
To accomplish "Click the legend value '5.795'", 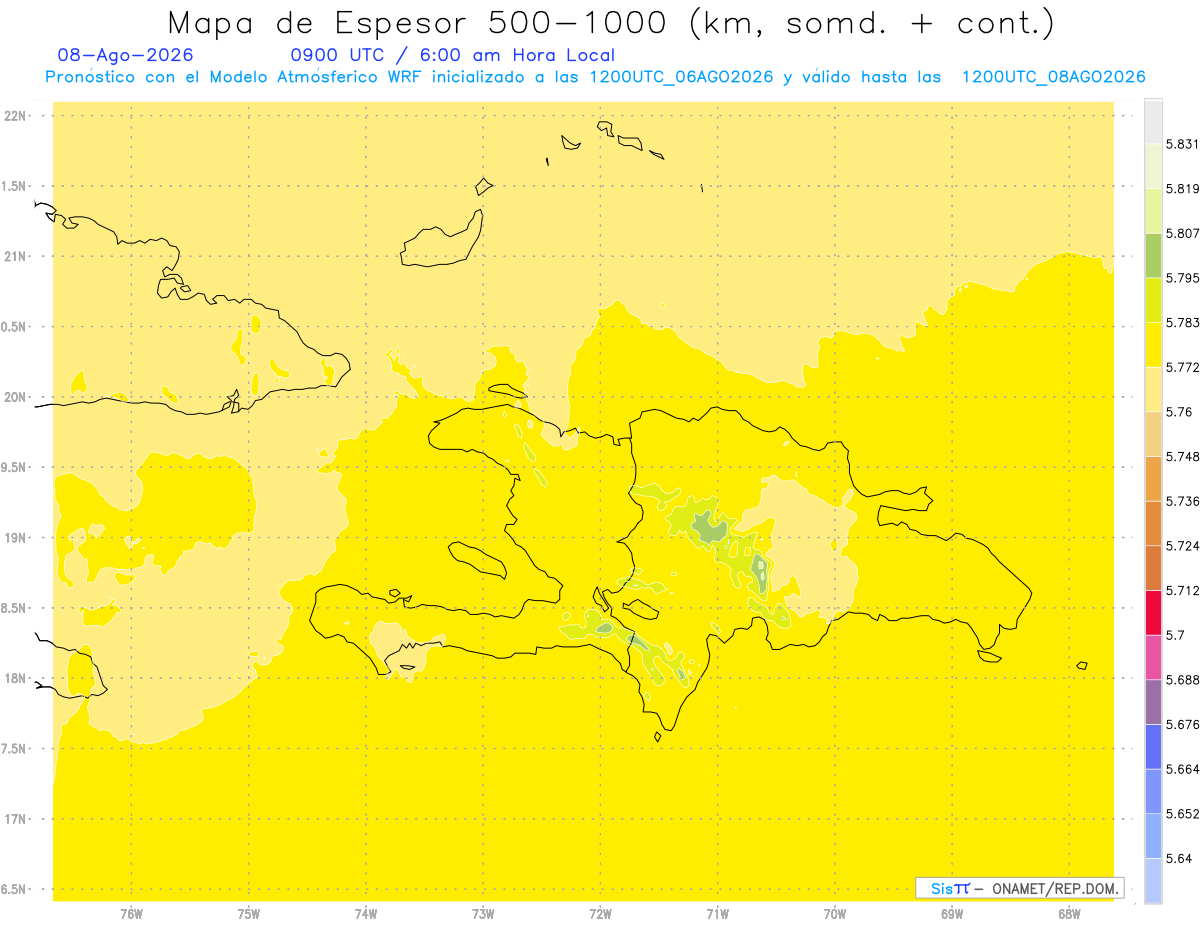I will pos(1183,278).
